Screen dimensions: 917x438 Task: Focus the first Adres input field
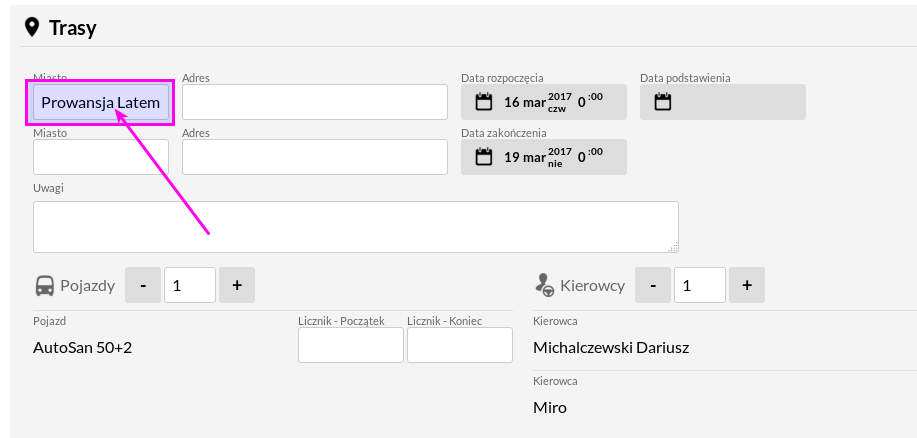(315, 102)
